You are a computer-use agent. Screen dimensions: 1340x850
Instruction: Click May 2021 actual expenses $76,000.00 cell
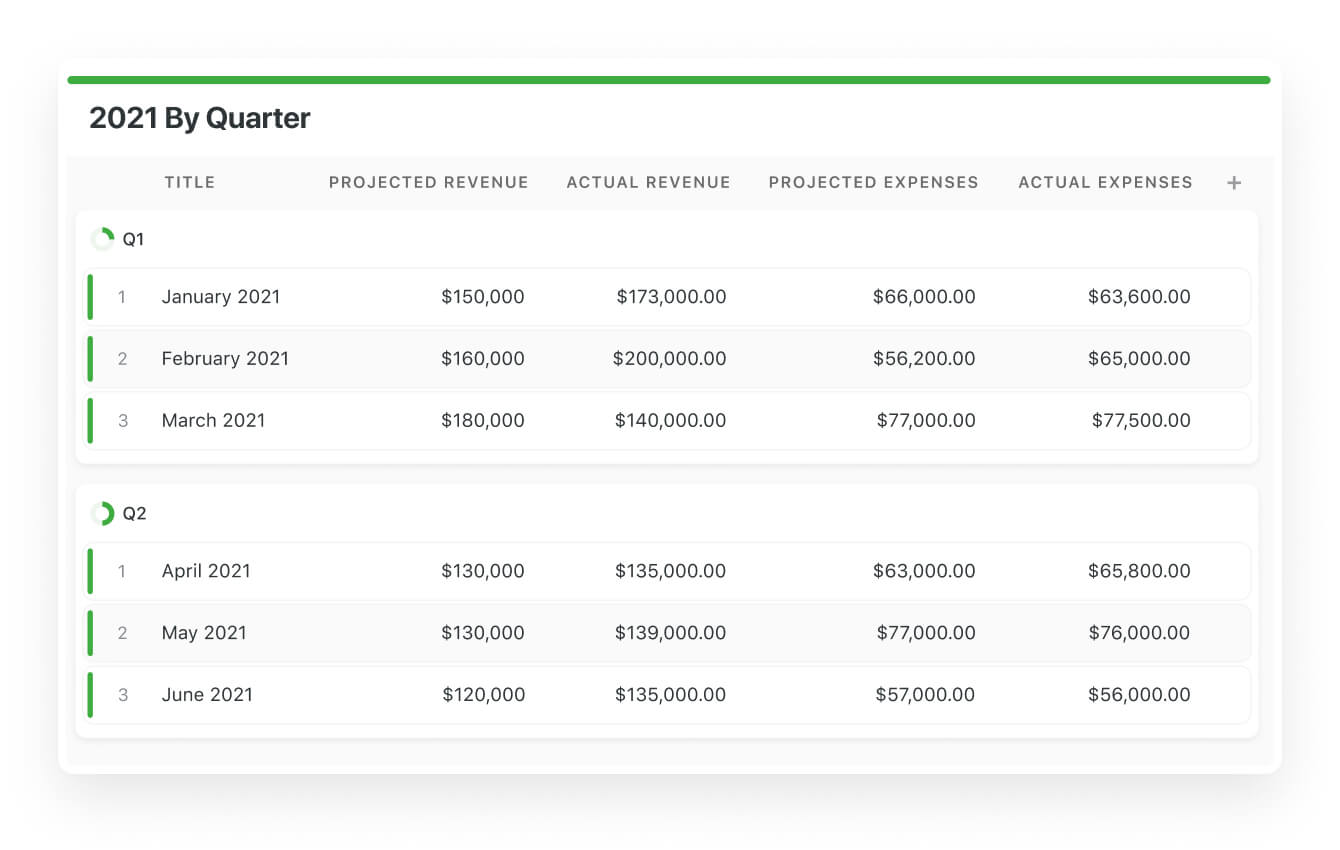coord(1139,633)
